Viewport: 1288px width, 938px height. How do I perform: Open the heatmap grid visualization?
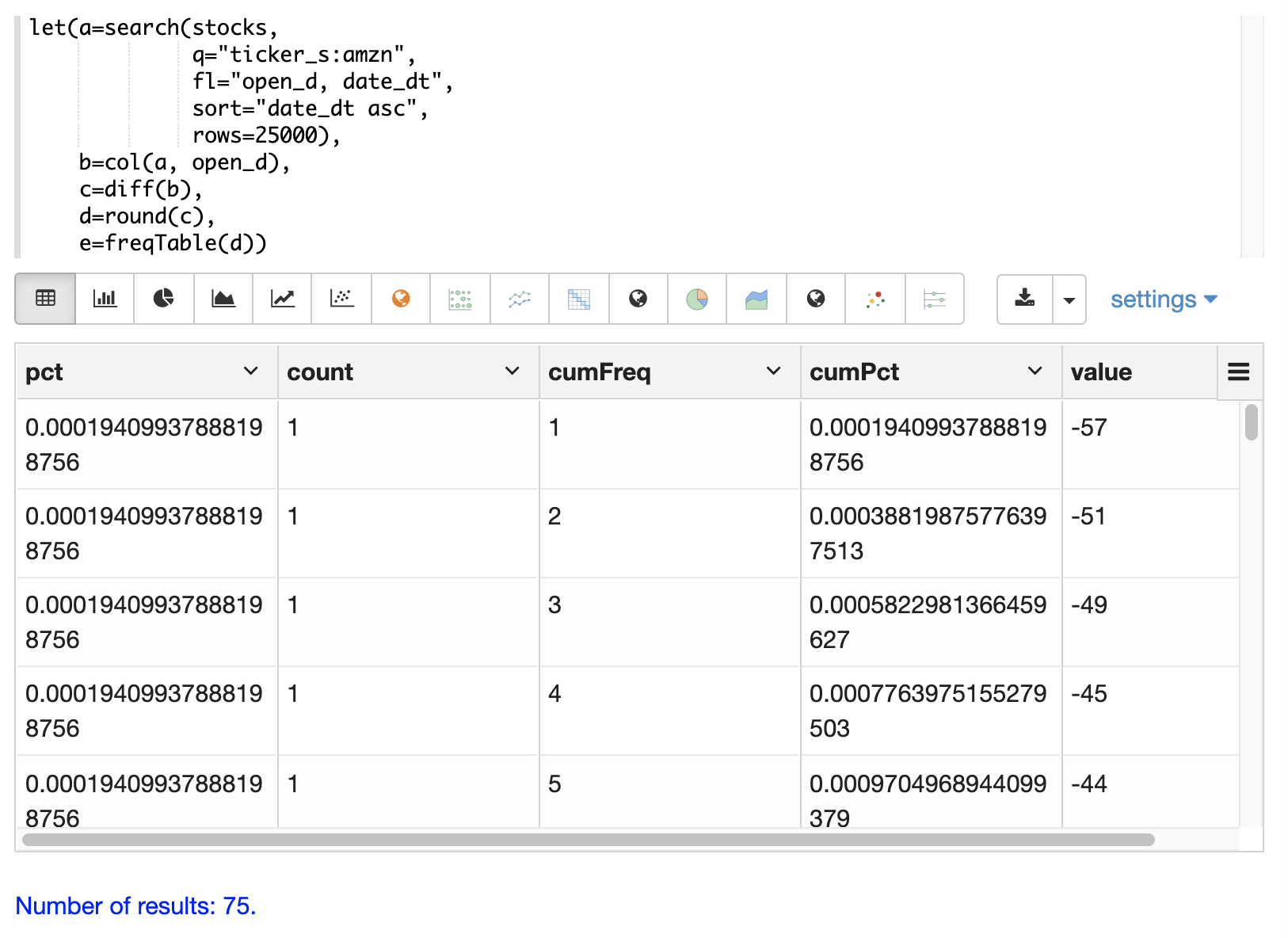point(579,299)
